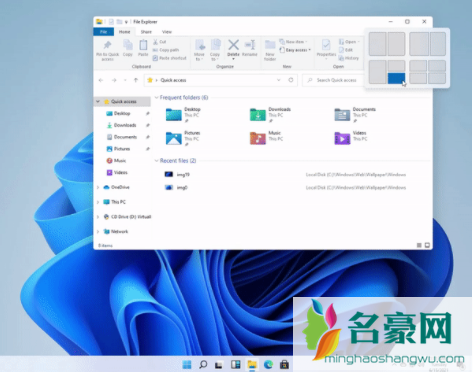Viewport: 473px width, 372px height.
Task: Select Cut in the Clipboard group
Action: point(159,42)
